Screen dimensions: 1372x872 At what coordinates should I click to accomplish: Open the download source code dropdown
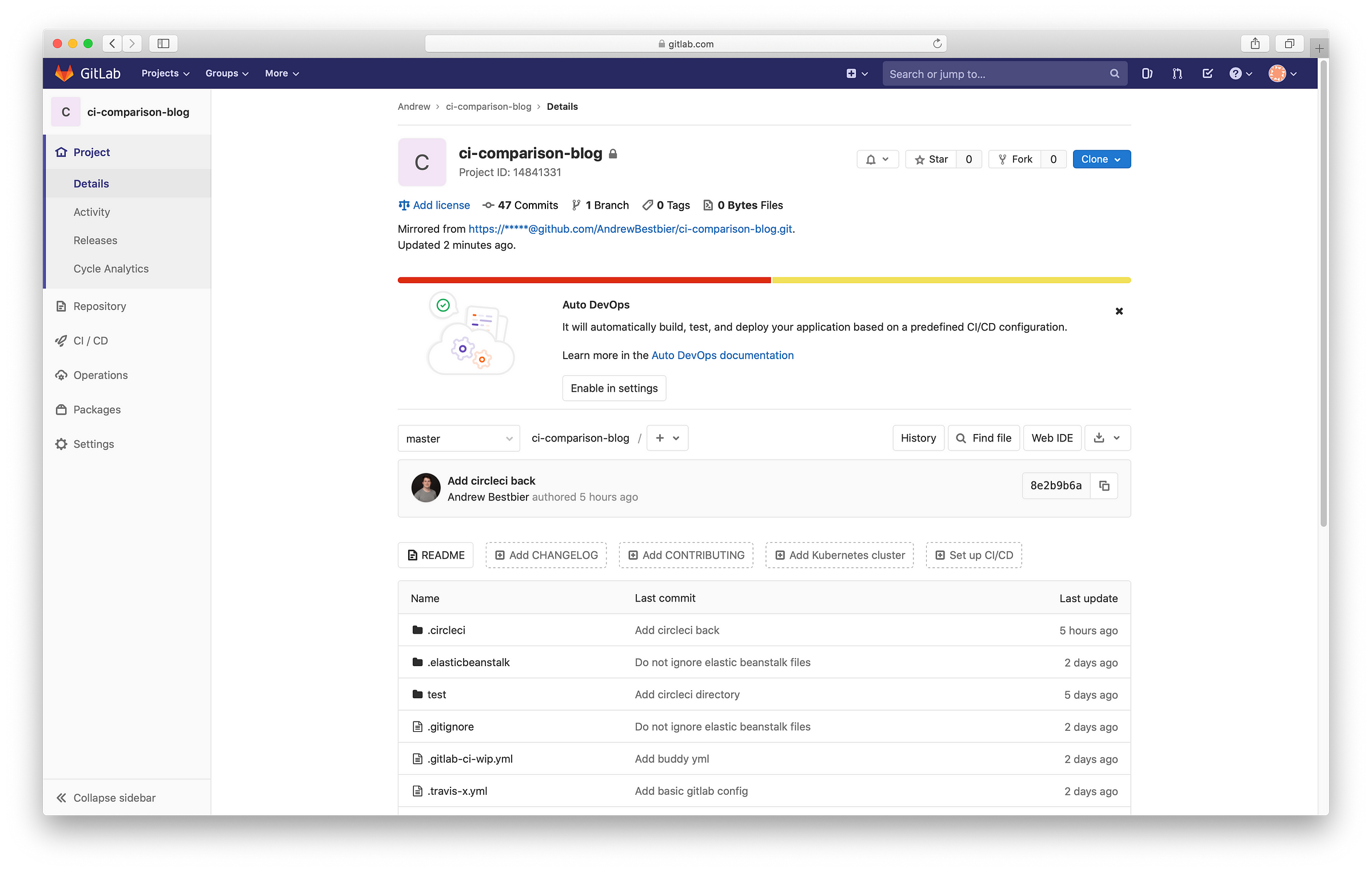[x=1107, y=438]
